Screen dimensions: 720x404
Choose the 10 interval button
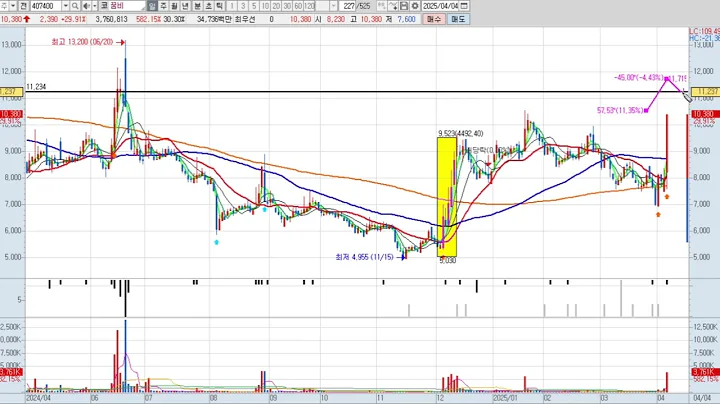pyautogui.click(x=265, y=6)
